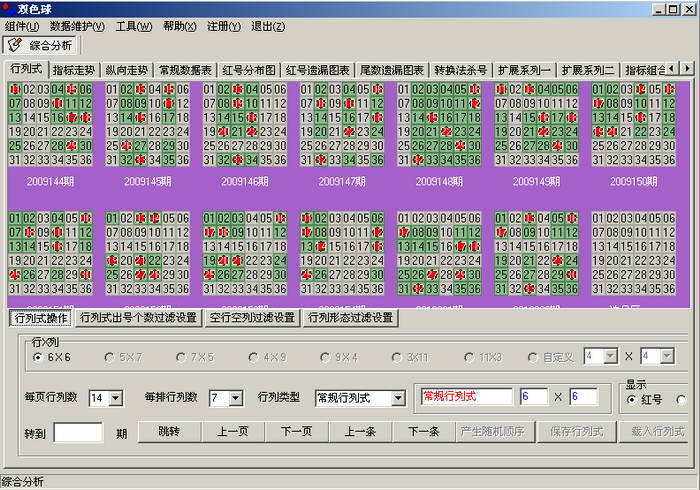Screen dimensions: 700x490
Task: Click the 2009149期 grid label
Action: (x=537, y=182)
